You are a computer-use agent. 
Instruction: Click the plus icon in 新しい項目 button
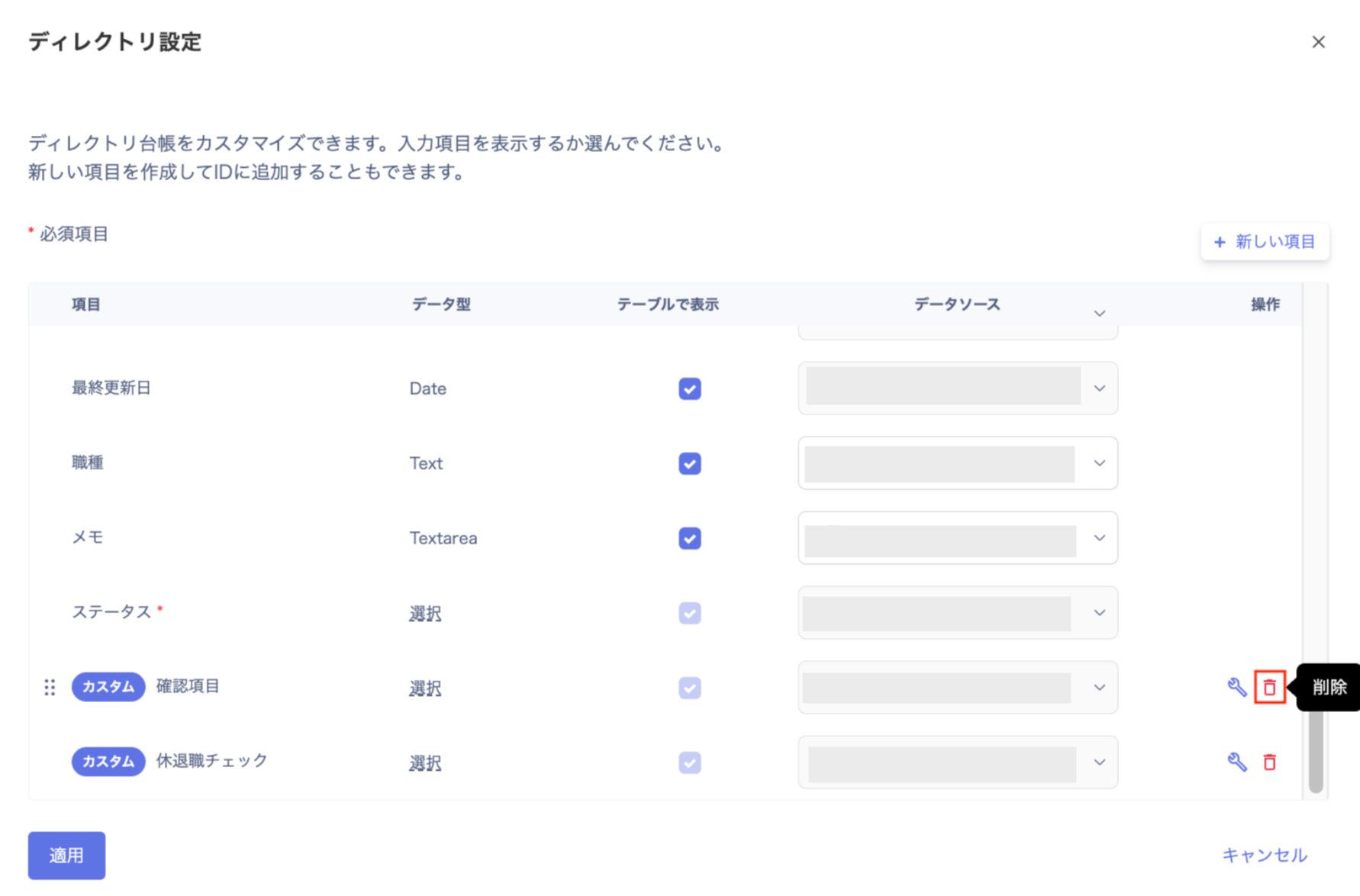[x=1220, y=242]
